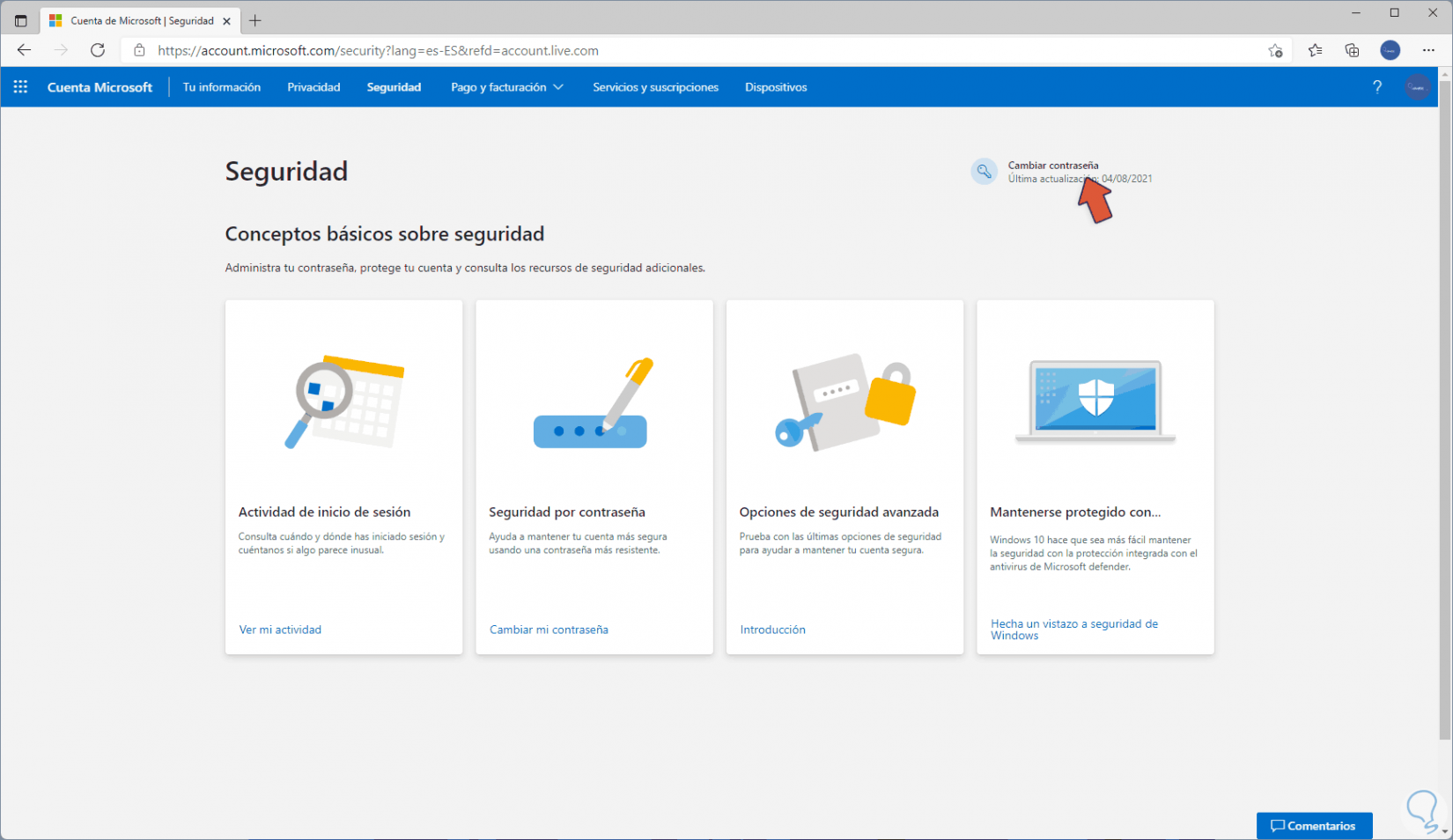The height and width of the screenshot is (840, 1453).
Task: Click the browser Back arrow
Action: 25,50
